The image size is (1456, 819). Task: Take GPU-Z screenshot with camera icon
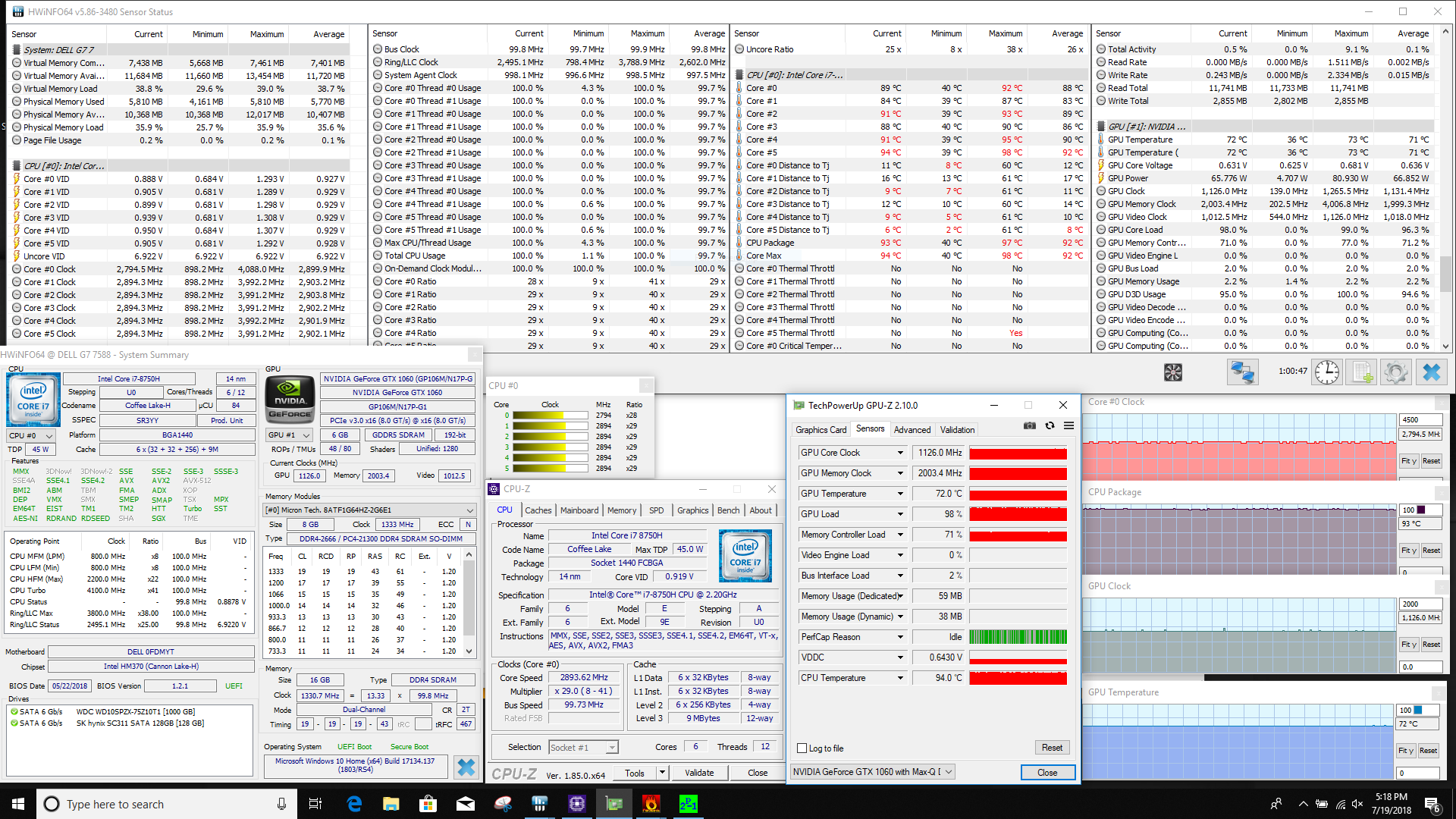tap(1030, 425)
